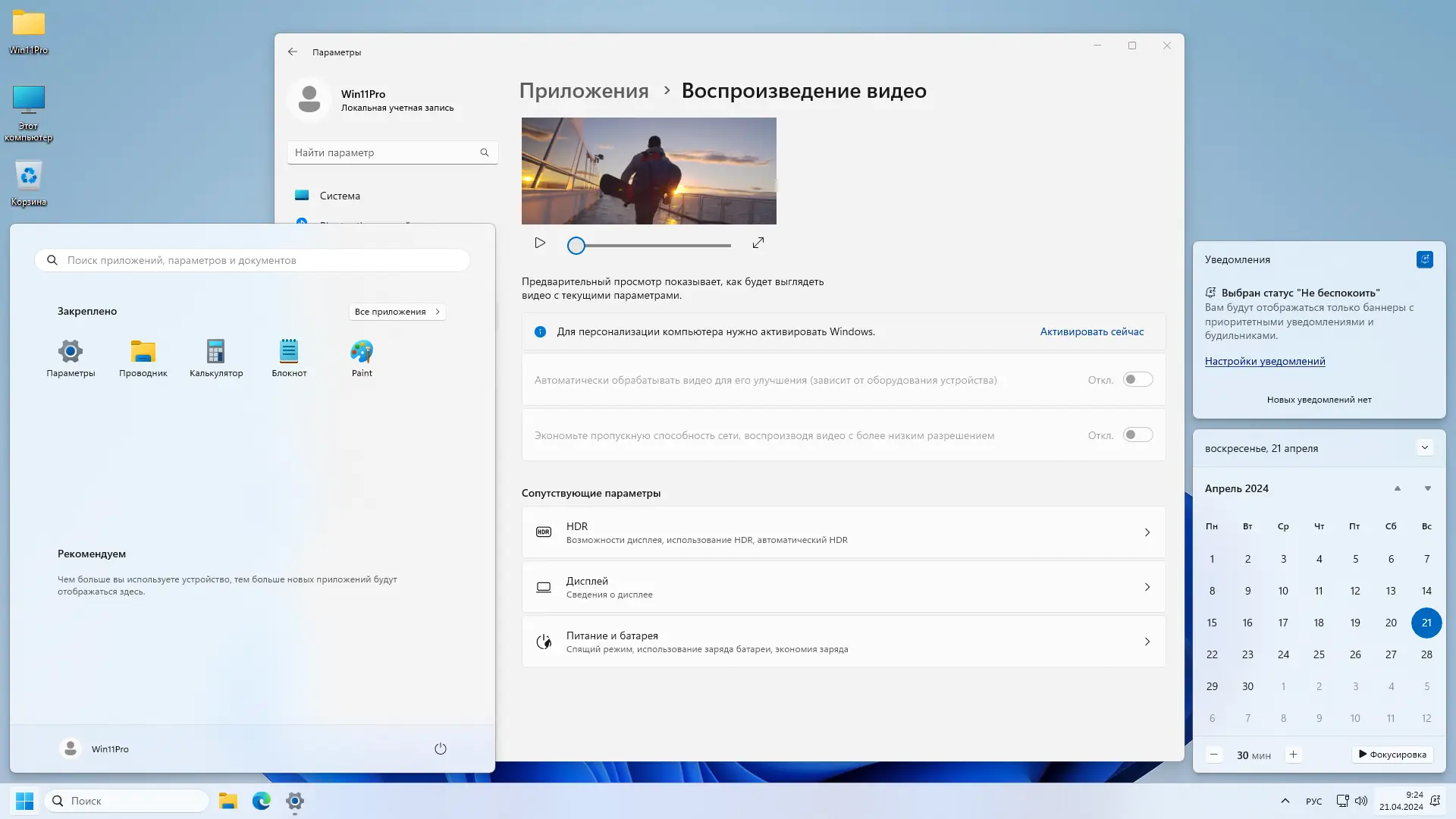The height and width of the screenshot is (819, 1456).
Task: Click the Активировать сейчас link
Action: pos(1090,331)
